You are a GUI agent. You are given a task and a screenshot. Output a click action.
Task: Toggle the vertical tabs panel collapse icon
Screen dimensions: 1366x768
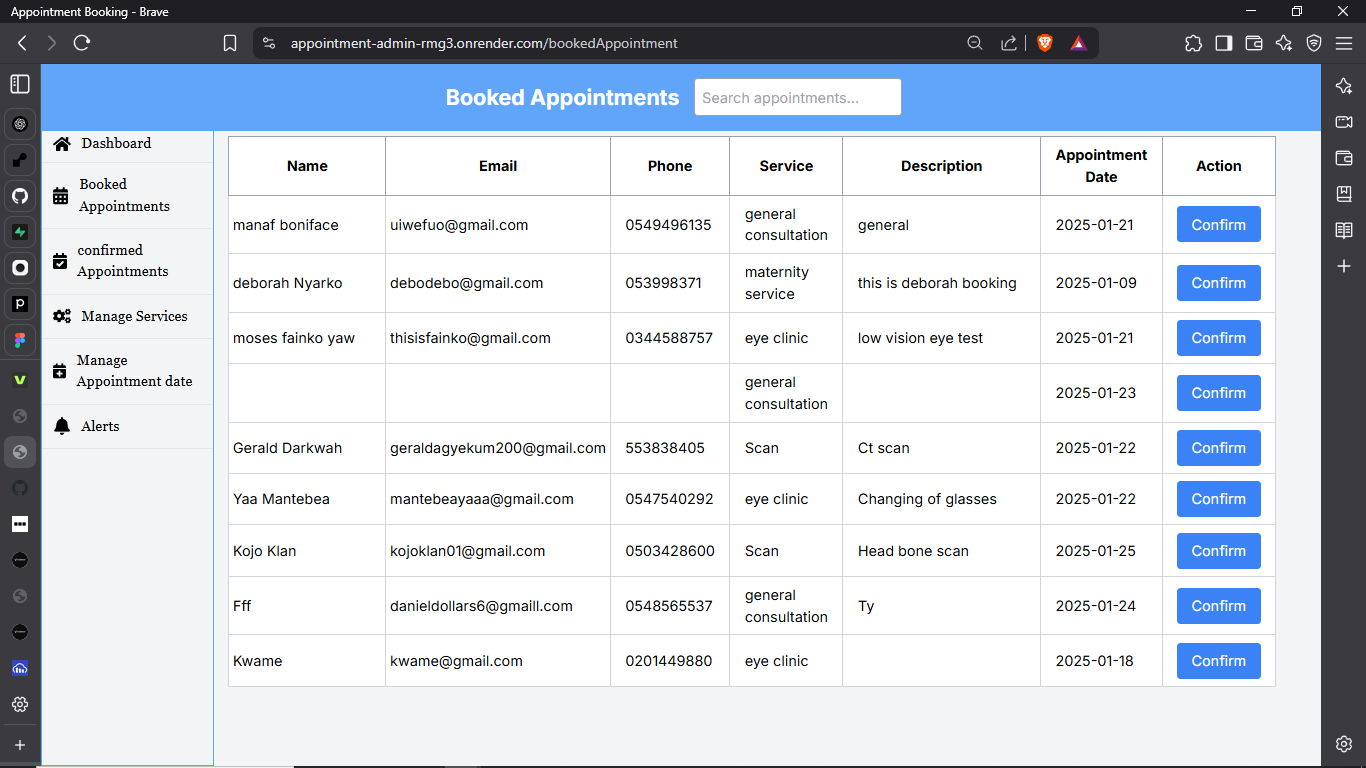pyautogui.click(x=19, y=84)
